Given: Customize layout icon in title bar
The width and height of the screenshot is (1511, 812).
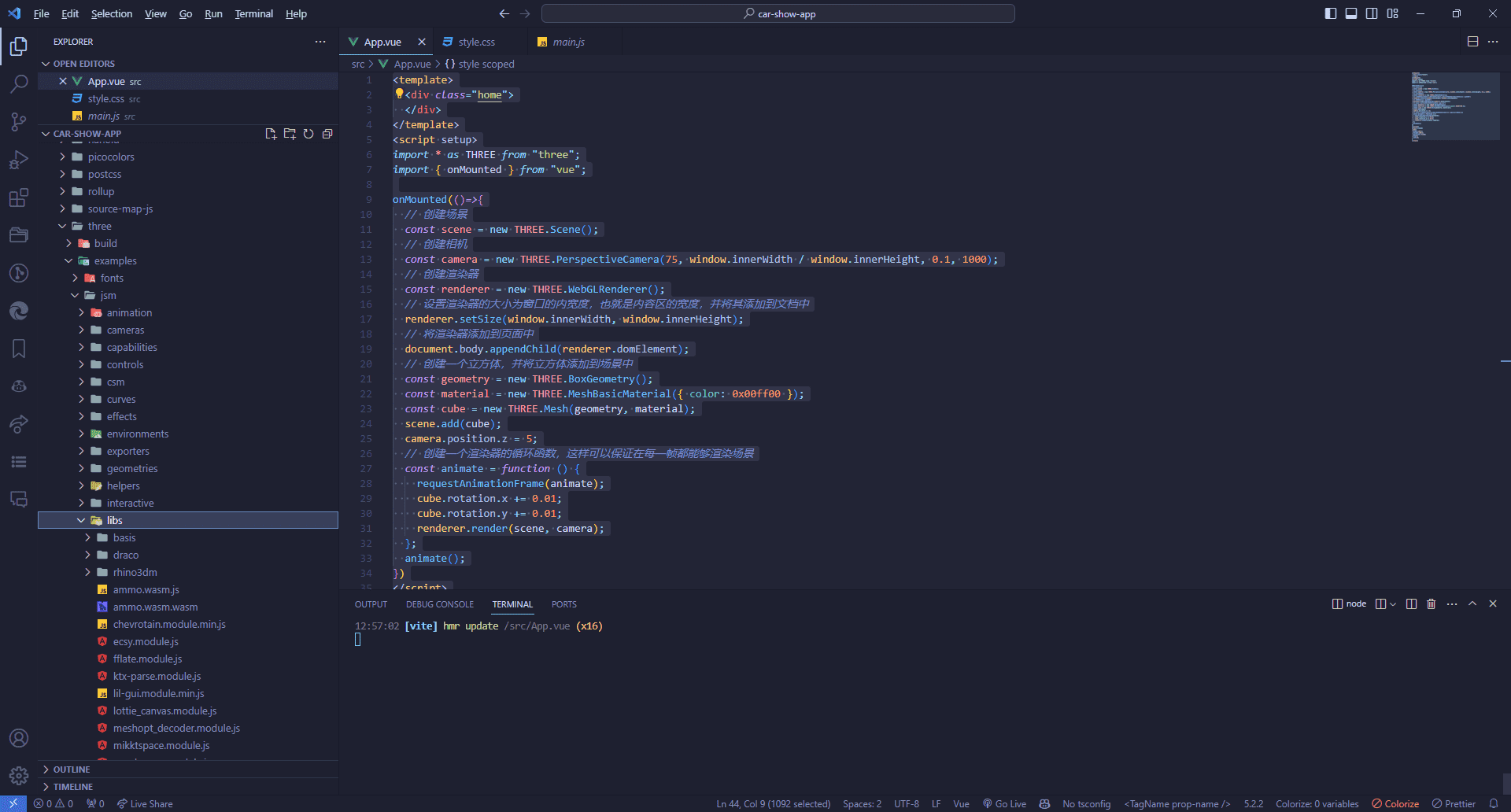Looking at the screenshot, I should click(x=1393, y=13).
